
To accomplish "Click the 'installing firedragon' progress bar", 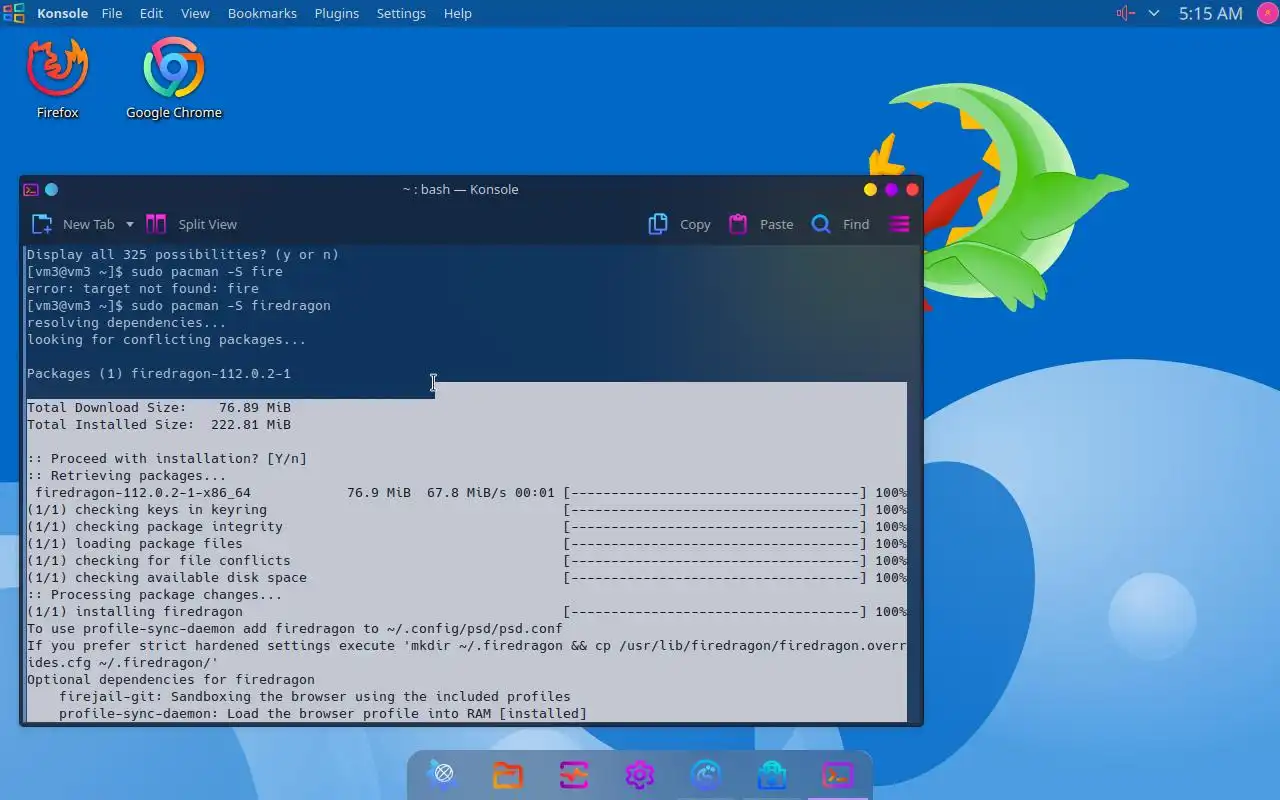I will click(x=715, y=611).
